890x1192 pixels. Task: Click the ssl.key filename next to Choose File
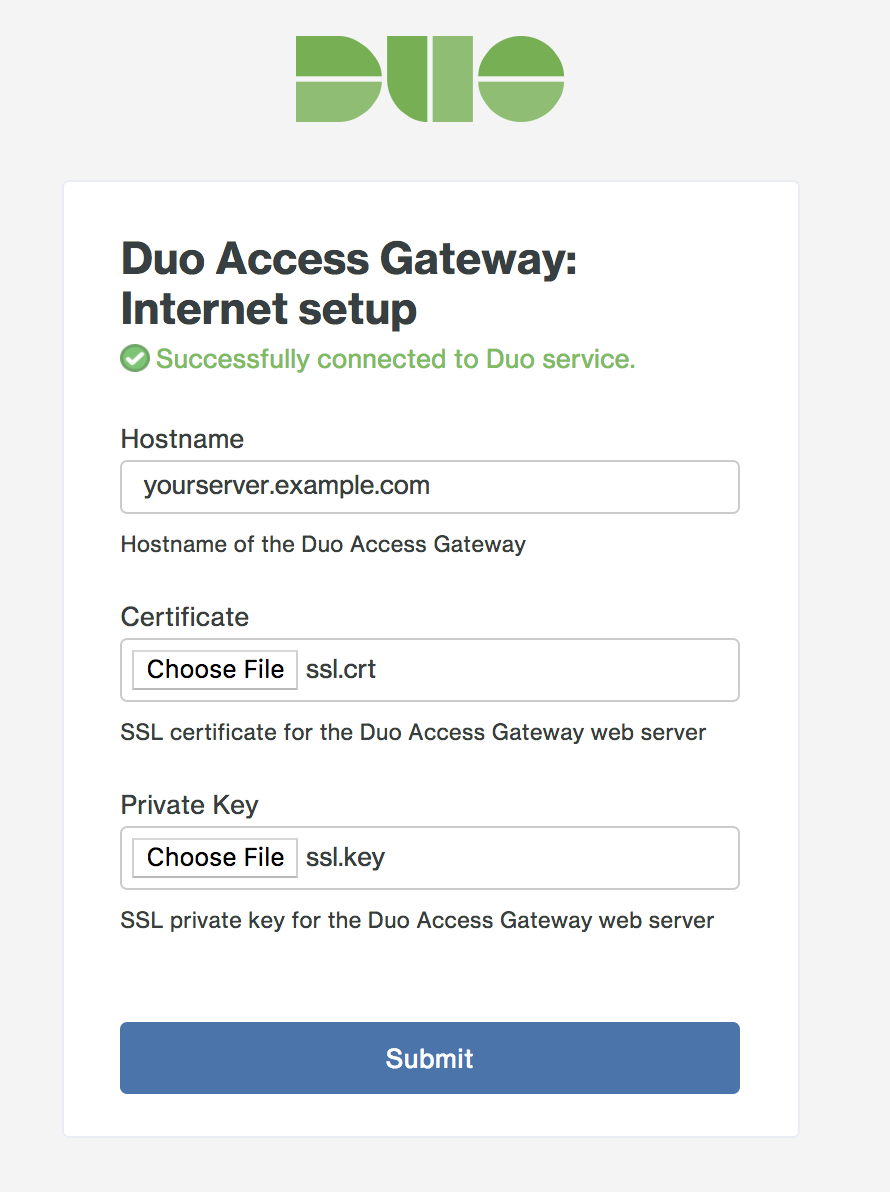click(x=347, y=857)
